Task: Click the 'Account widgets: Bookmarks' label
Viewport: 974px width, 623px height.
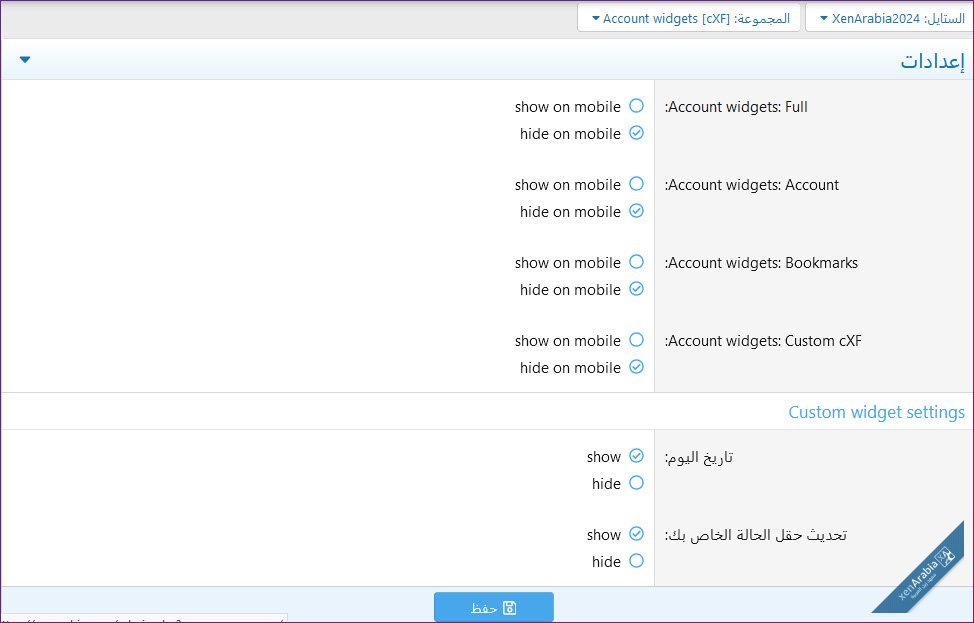Action: click(761, 263)
